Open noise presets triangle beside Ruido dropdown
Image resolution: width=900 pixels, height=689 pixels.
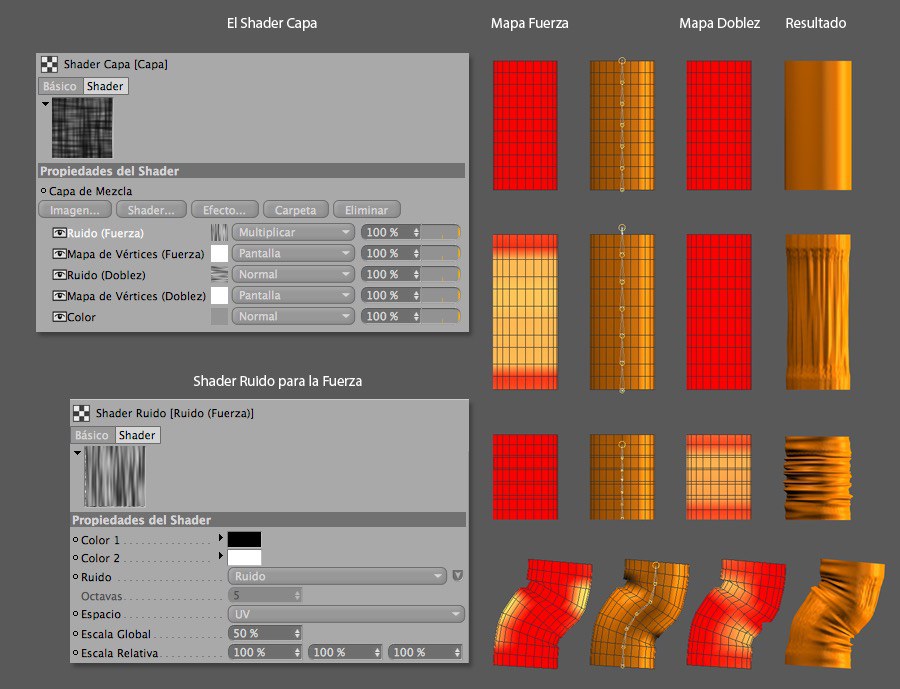click(457, 576)
